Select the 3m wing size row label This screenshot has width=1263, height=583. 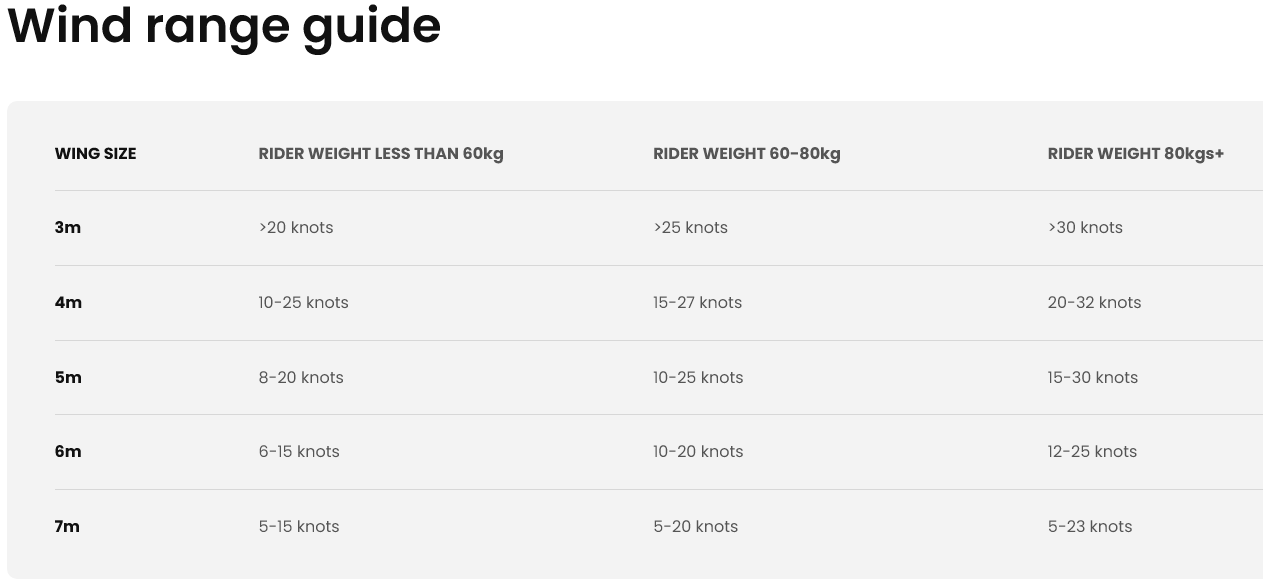coord(68,228)
